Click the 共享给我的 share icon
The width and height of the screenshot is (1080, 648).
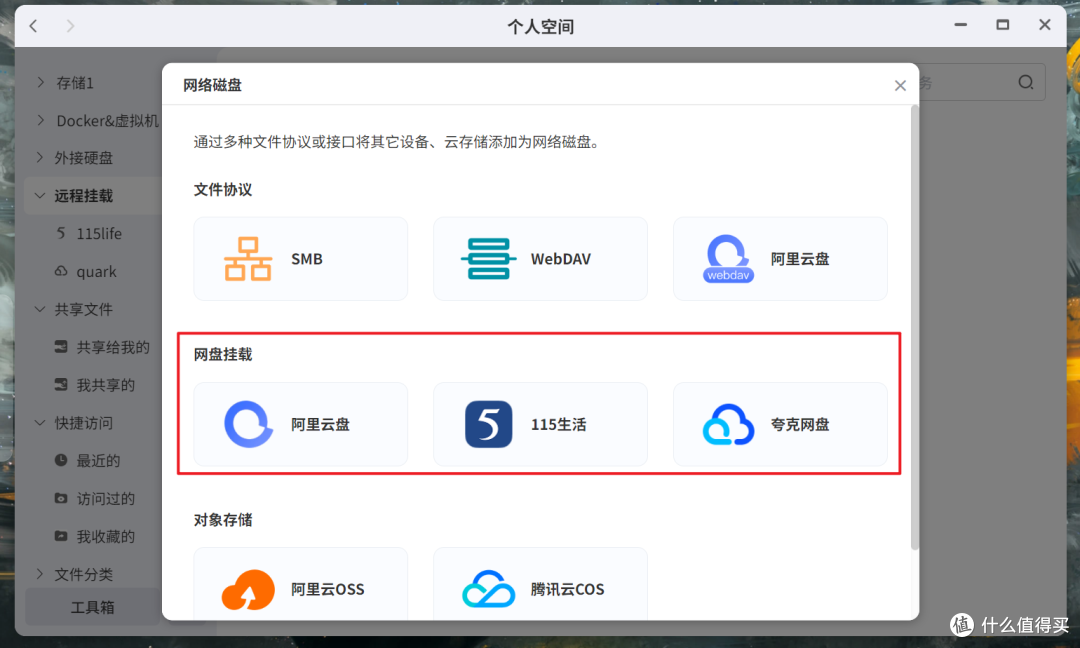pyautogui.click(x=61, y=347)
